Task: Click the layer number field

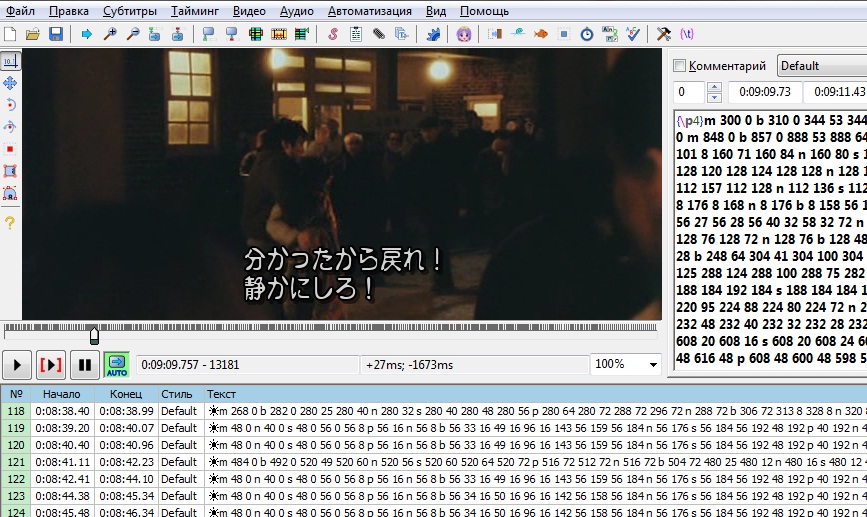Action: (x=688, y=92)
